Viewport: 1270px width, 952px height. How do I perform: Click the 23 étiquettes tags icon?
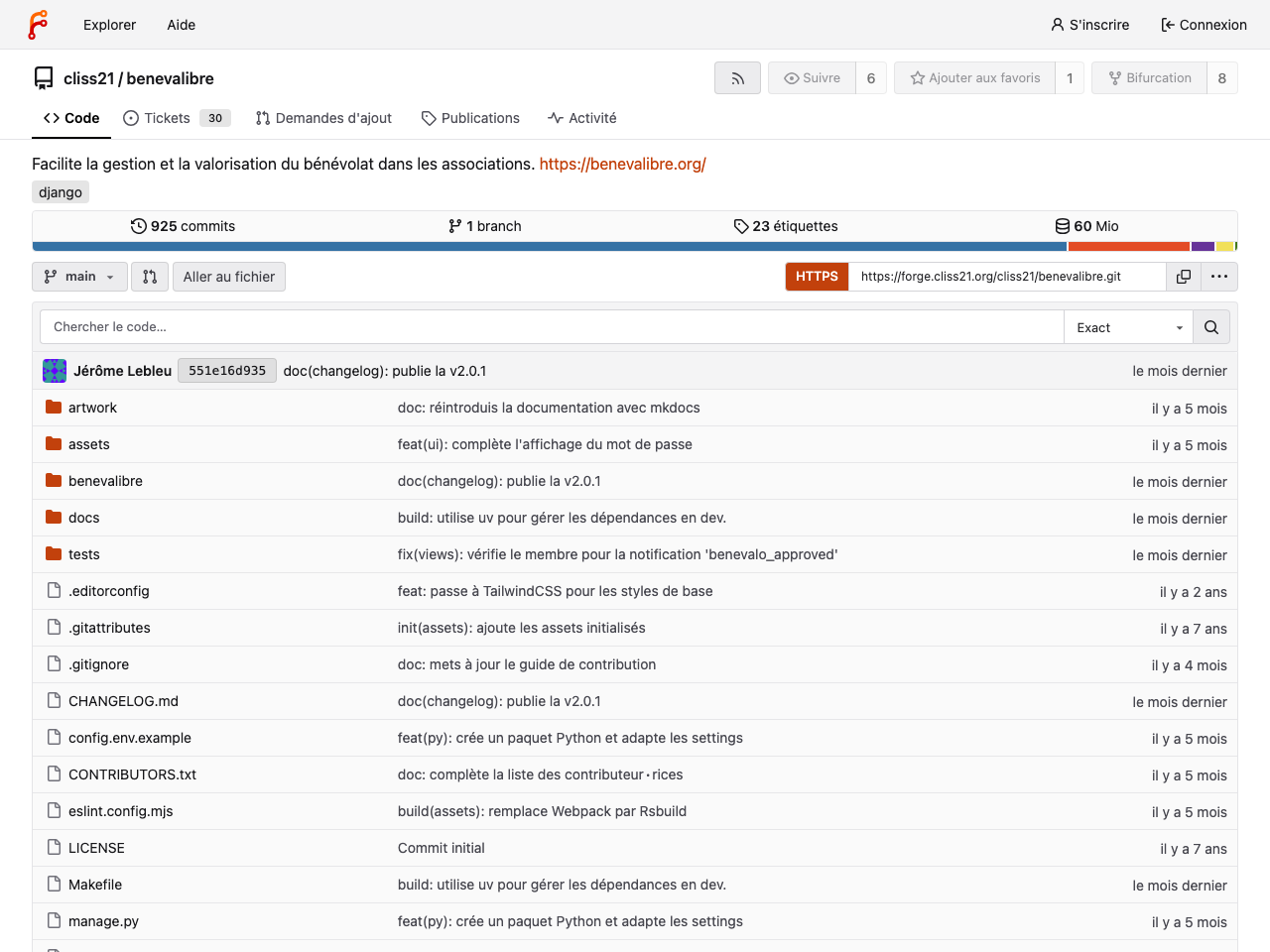[x=741, y=225]
